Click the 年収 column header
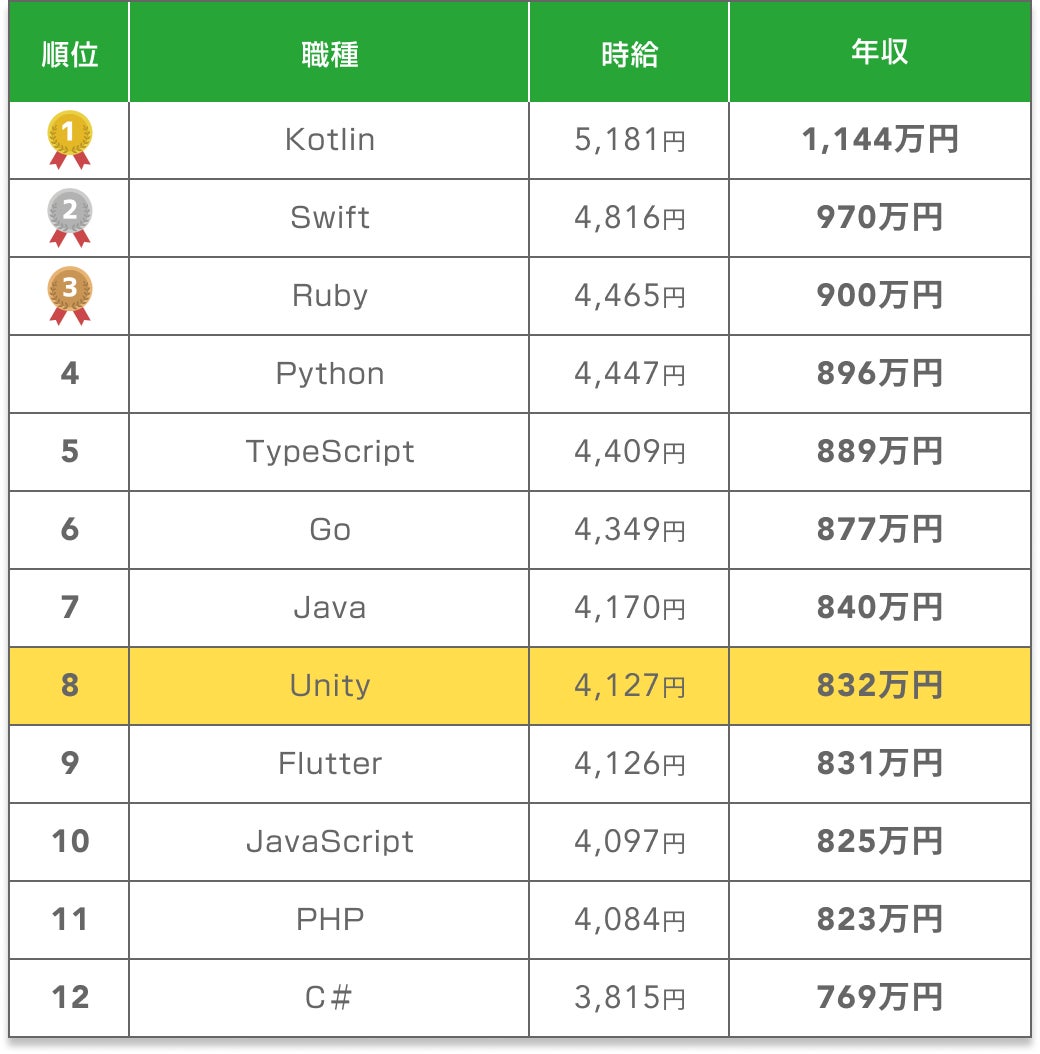Image resolution: width=1040 pixels, height=1054 pixels. point(879,53)
